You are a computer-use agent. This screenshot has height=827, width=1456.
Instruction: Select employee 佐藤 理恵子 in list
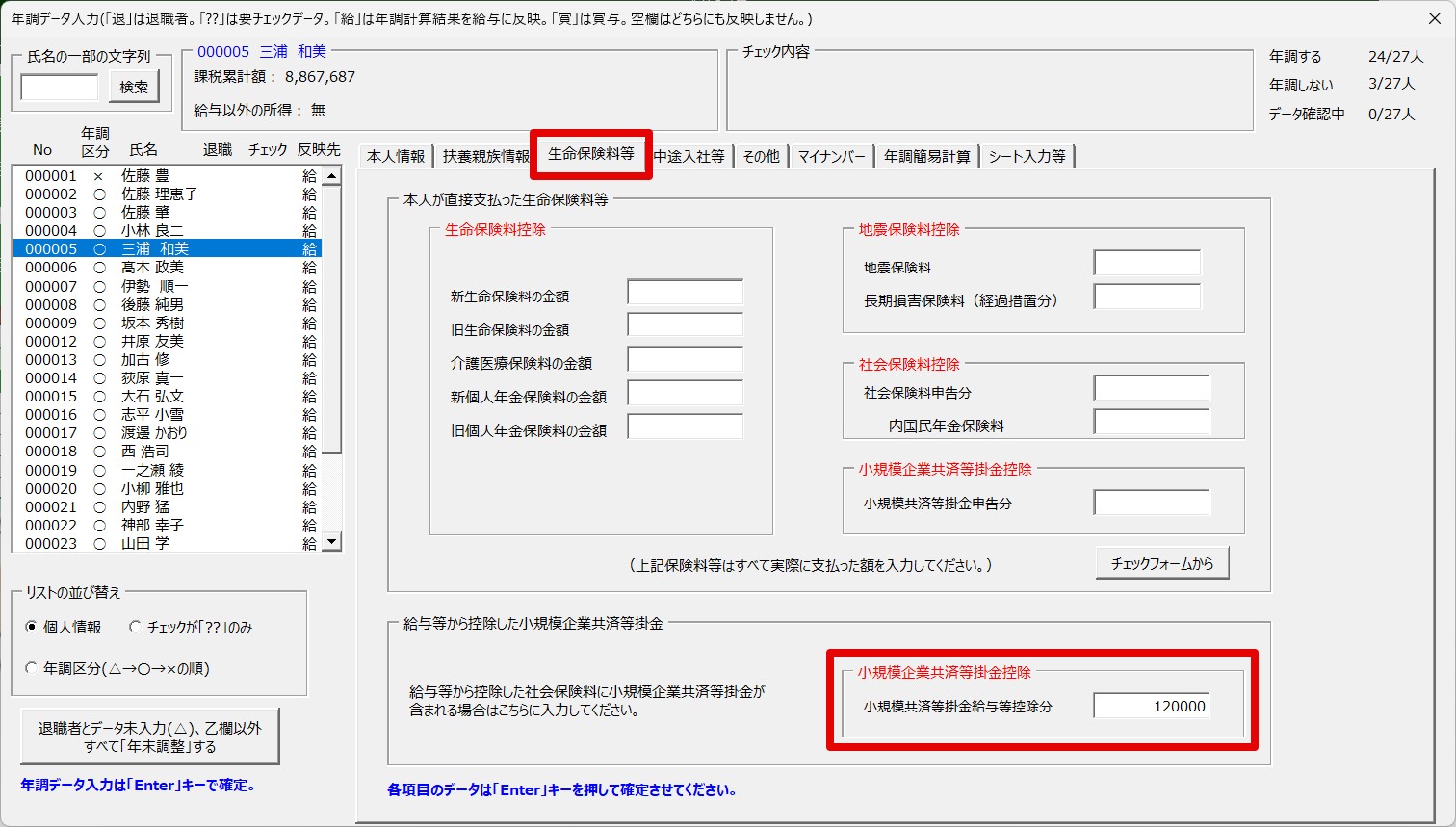click(160, 194)
